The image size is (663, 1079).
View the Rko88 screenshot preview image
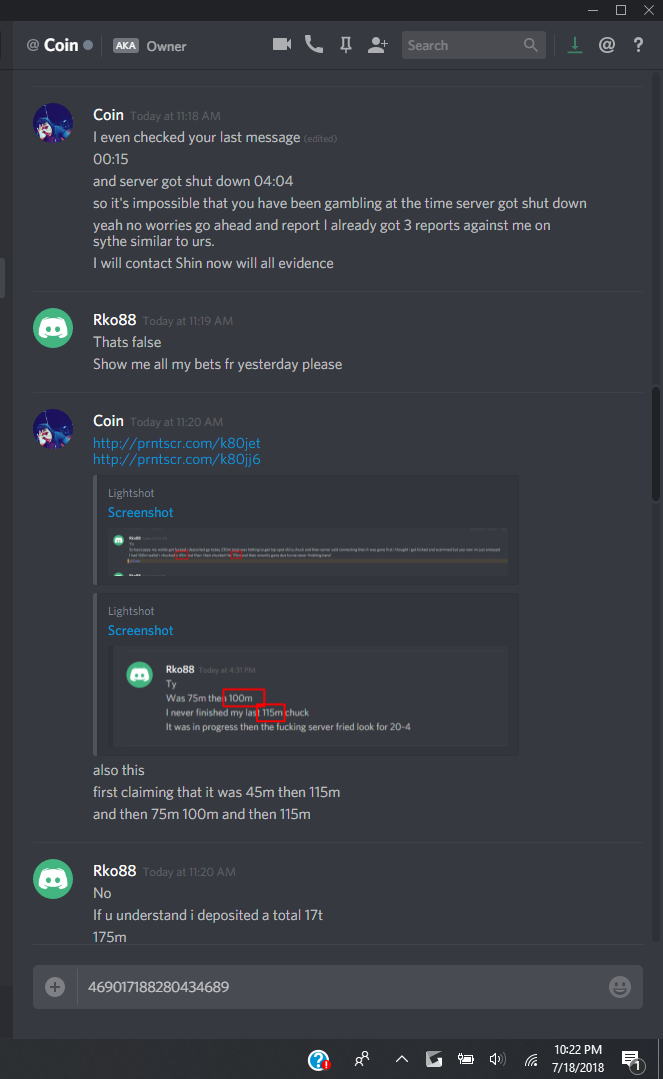pyautogui.click(x=310, y=696)
